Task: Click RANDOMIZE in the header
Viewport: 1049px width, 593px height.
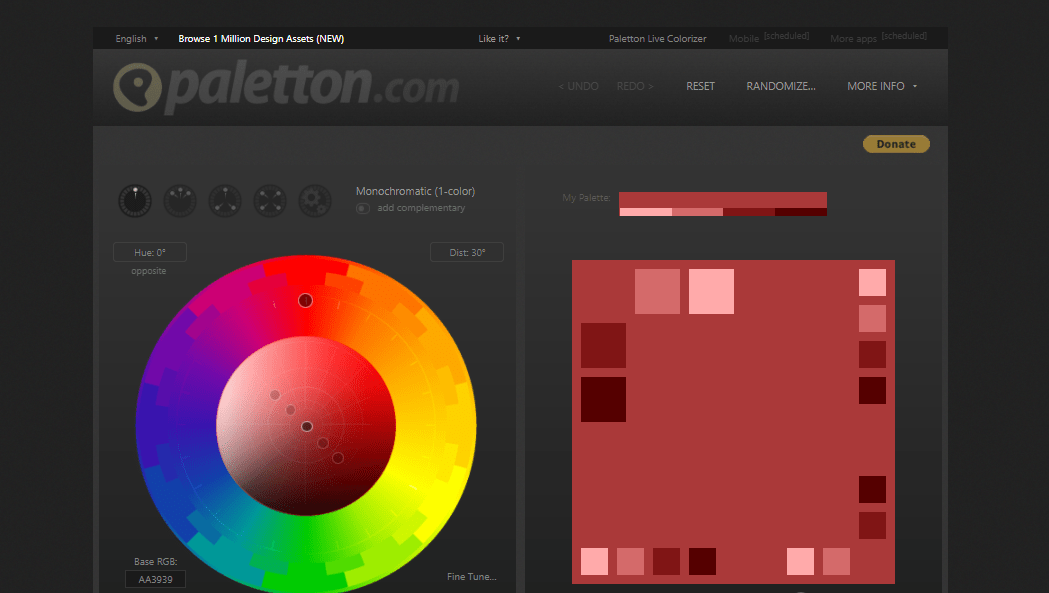Action: tap(781, 86)
